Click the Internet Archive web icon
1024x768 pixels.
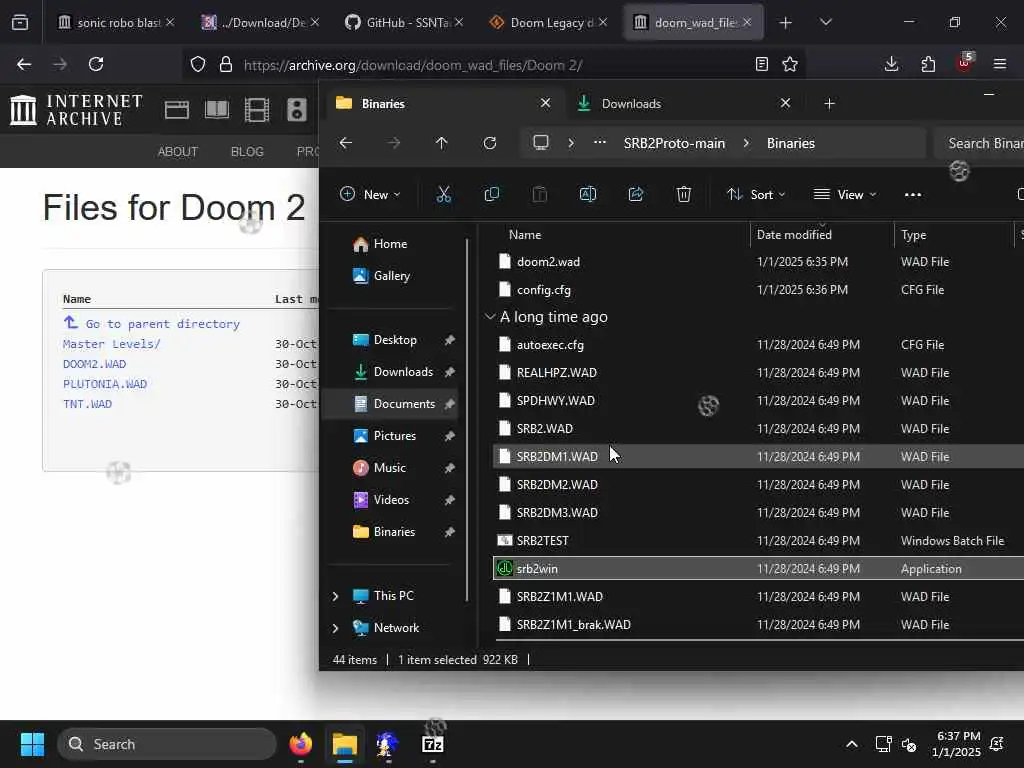[x=177, y=110]
